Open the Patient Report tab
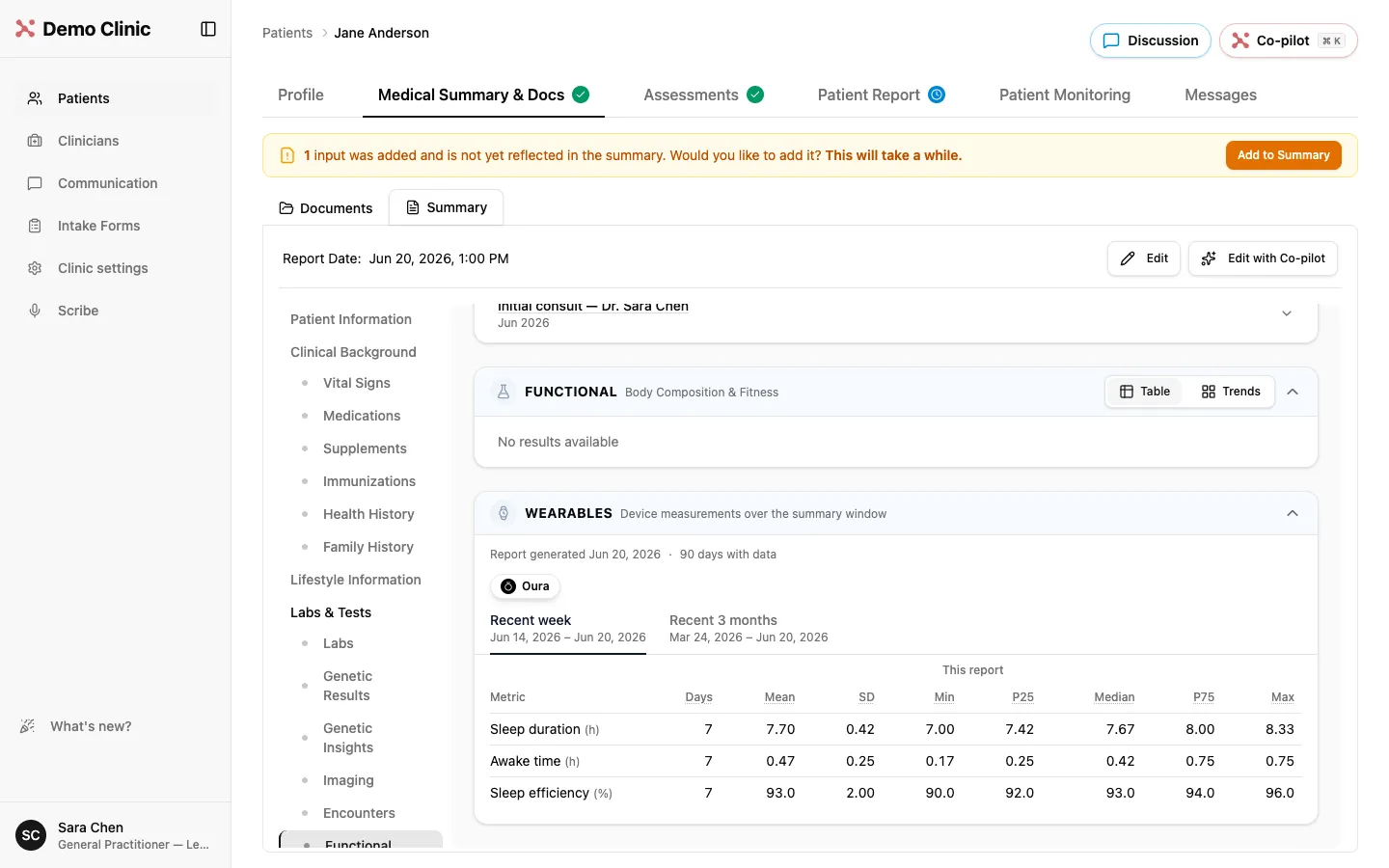This screenshot has height=868, width=1389. [881, 95]
